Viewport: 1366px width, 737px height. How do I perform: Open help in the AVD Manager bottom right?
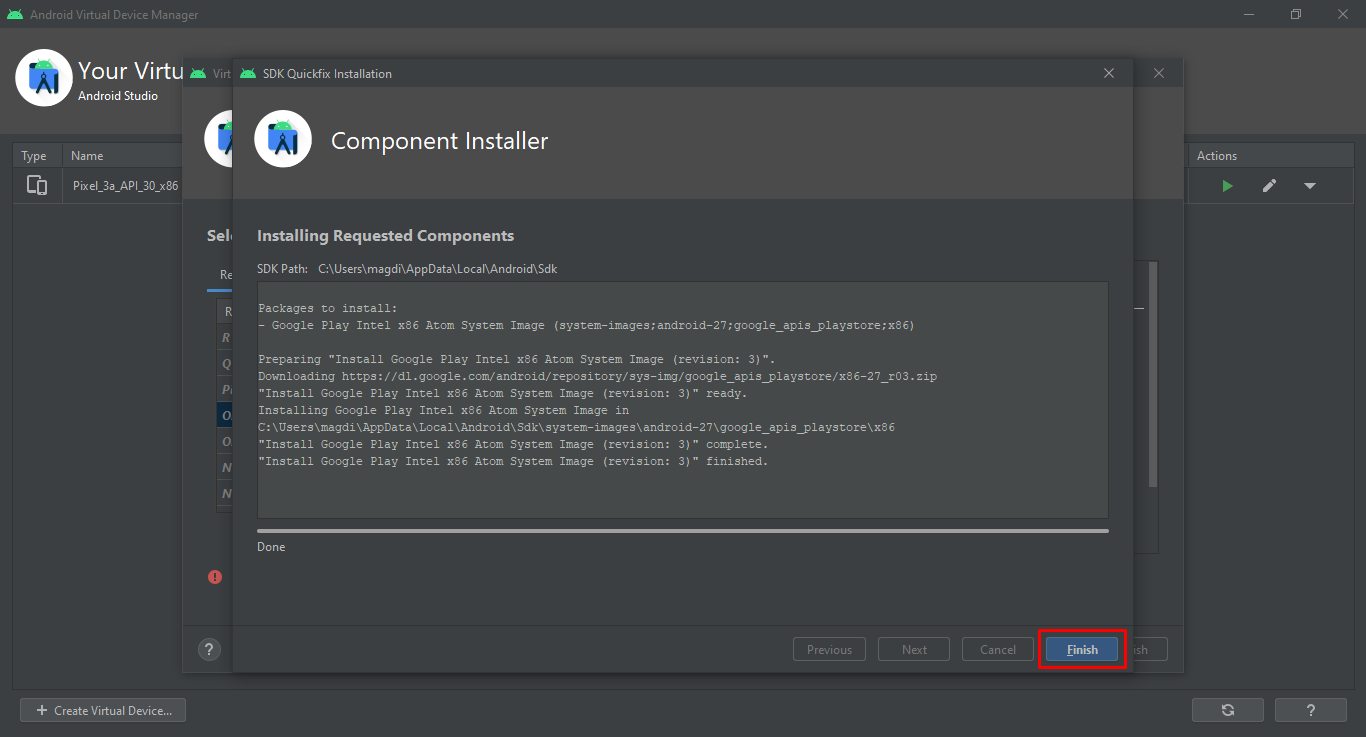(1311, 710)
